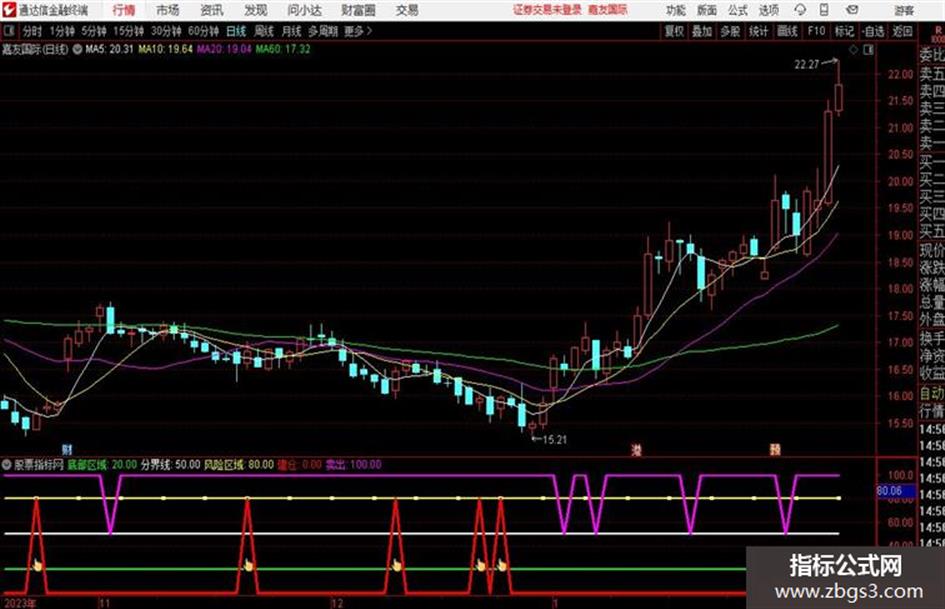Select the 日线 daily period
The height and width of the screenshot is (609, 945).
tap(236, 31)
